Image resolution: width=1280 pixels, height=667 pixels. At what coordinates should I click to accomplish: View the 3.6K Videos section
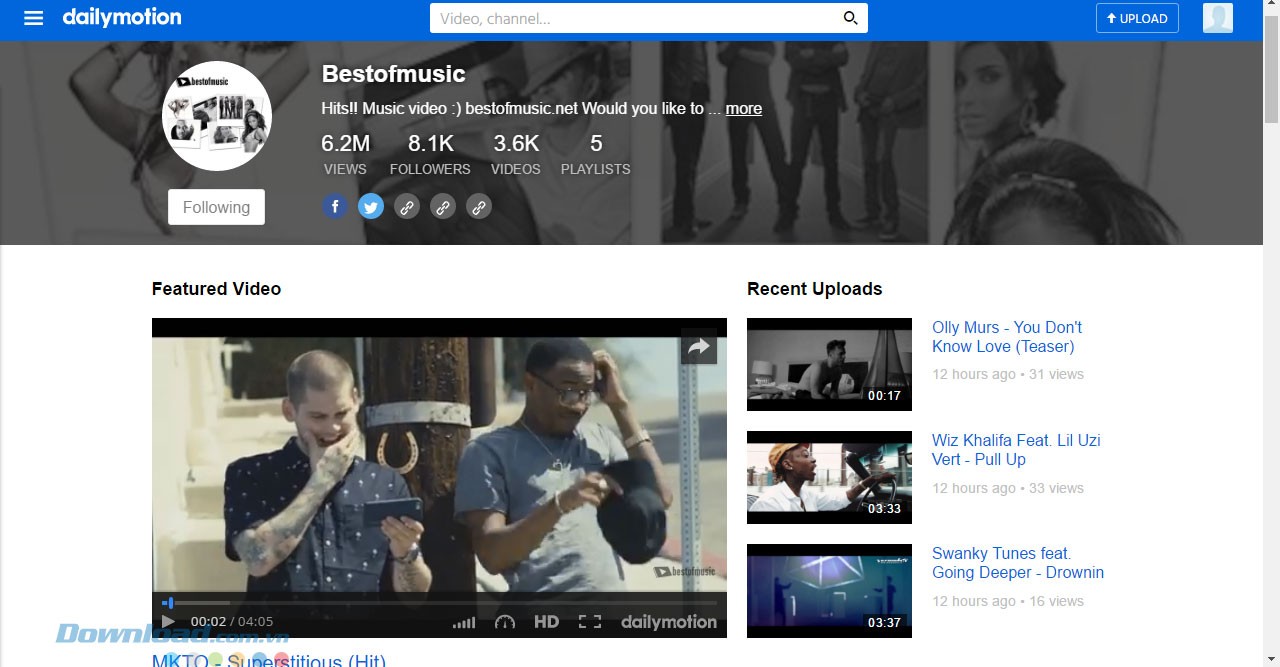(x=516, y=155)
